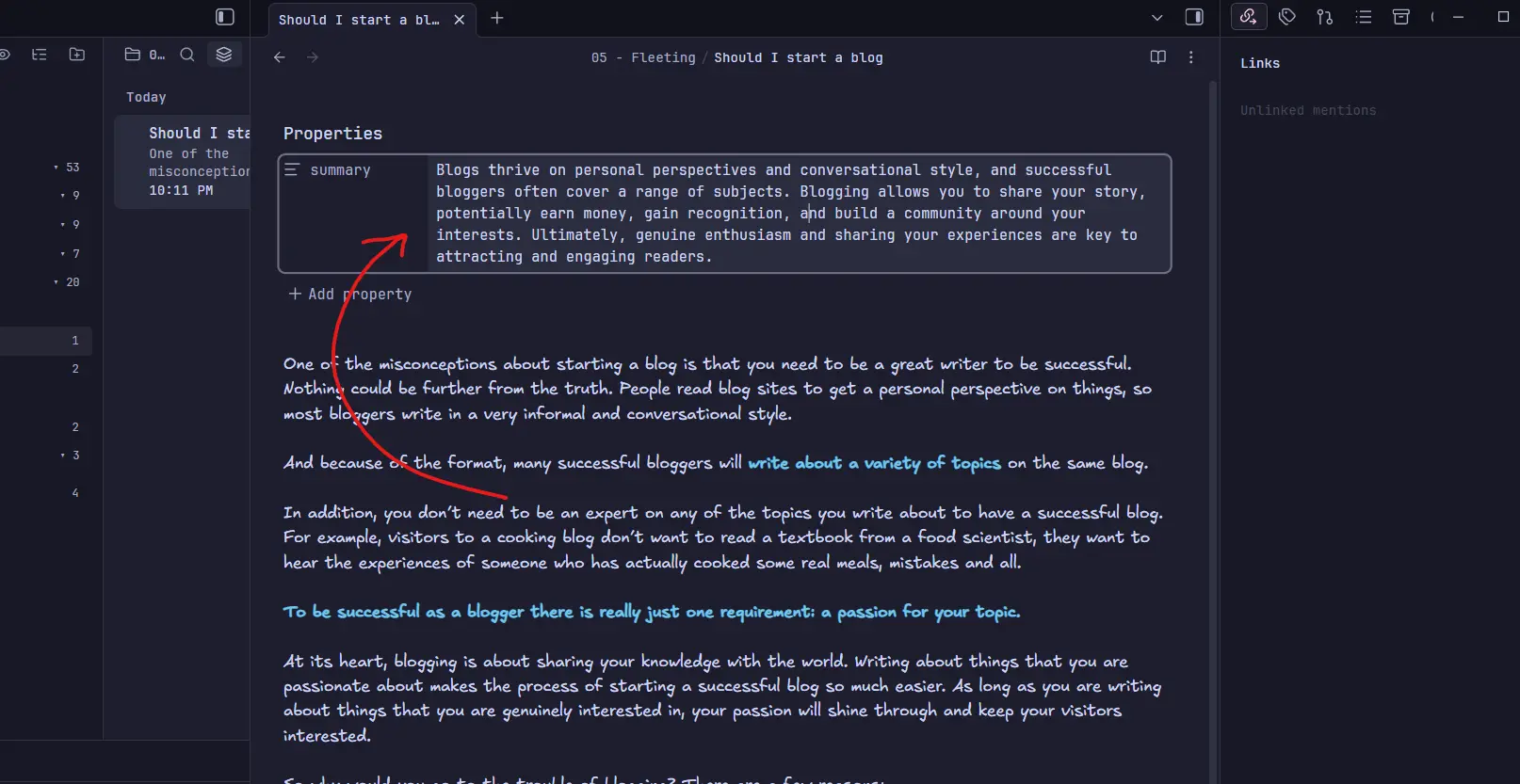
Task: Click the outline list icon in right sidebar
Action: pyautogui.click(x=1363, y=17)
